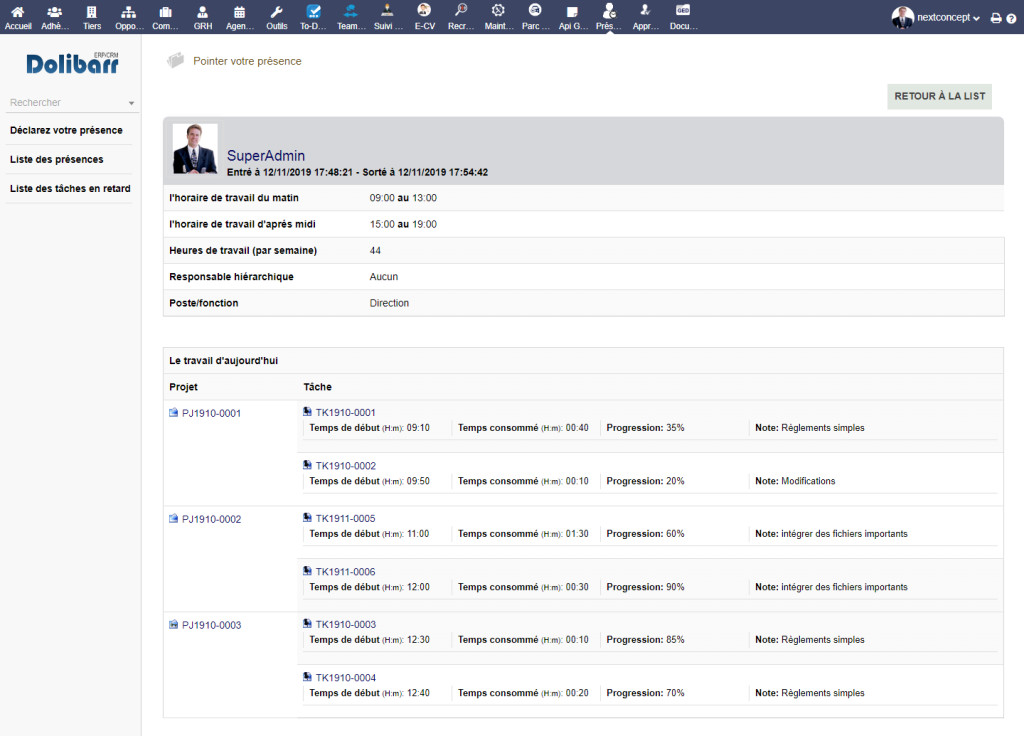Viewport: 1024px width, 736px height.
Task: Open task TK1911-0005 link
Action: (345, 519)
